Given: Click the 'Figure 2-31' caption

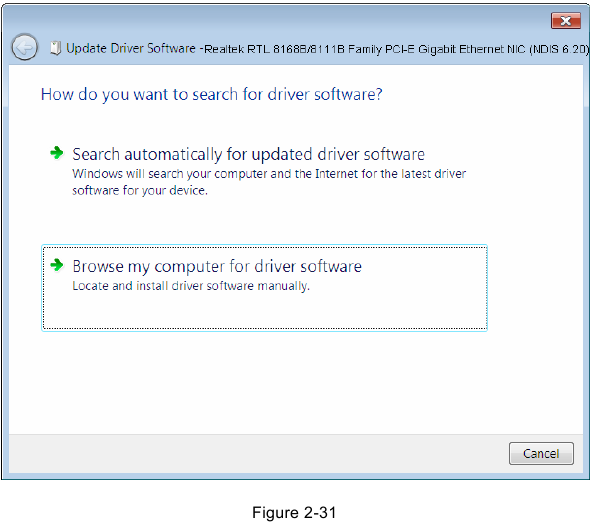Looking at the screenshot, I should click(294, 512).
